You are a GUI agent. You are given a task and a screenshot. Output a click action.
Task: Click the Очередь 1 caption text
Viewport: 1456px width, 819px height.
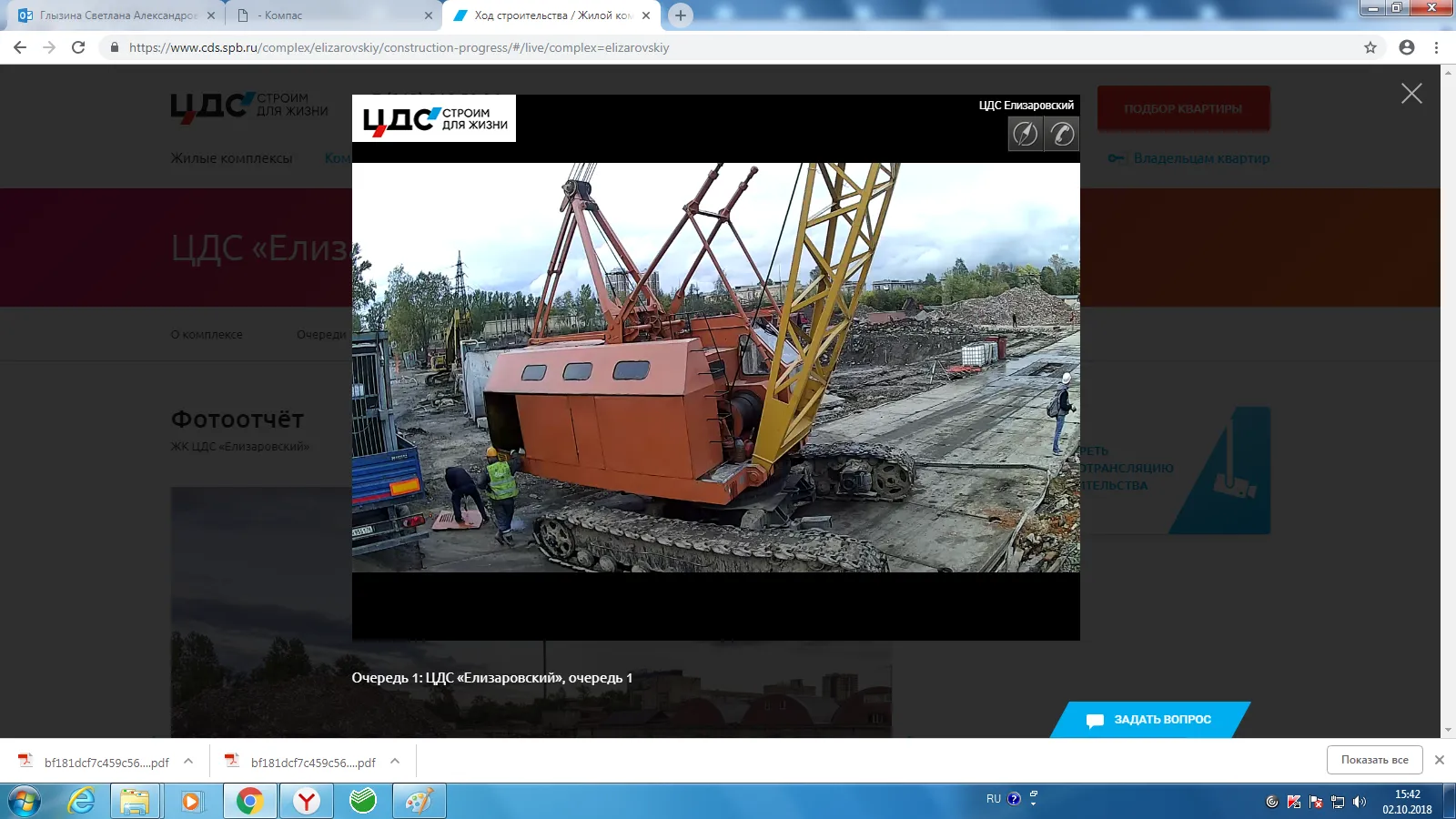pos(492,678)
